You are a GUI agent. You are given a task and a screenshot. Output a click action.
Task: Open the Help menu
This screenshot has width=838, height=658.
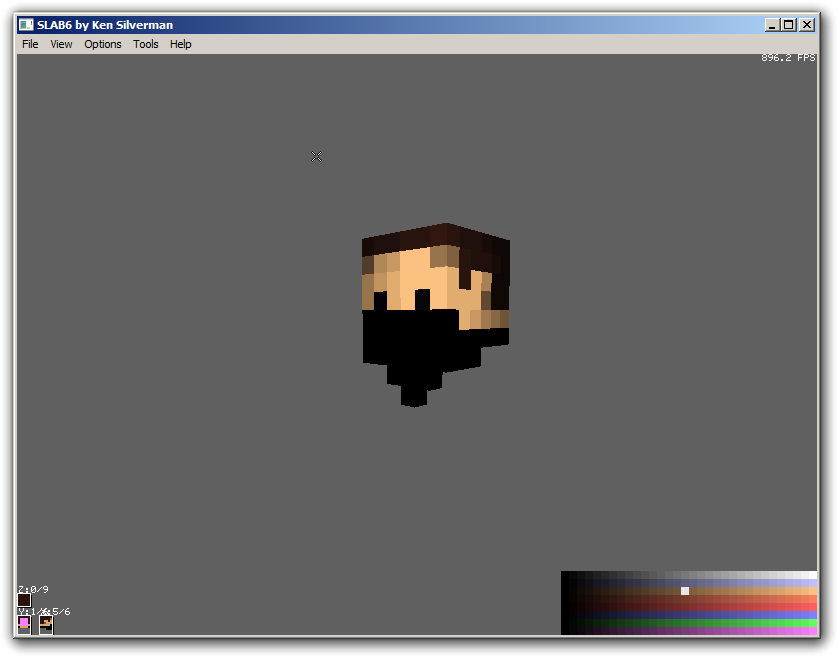(181, 44)
